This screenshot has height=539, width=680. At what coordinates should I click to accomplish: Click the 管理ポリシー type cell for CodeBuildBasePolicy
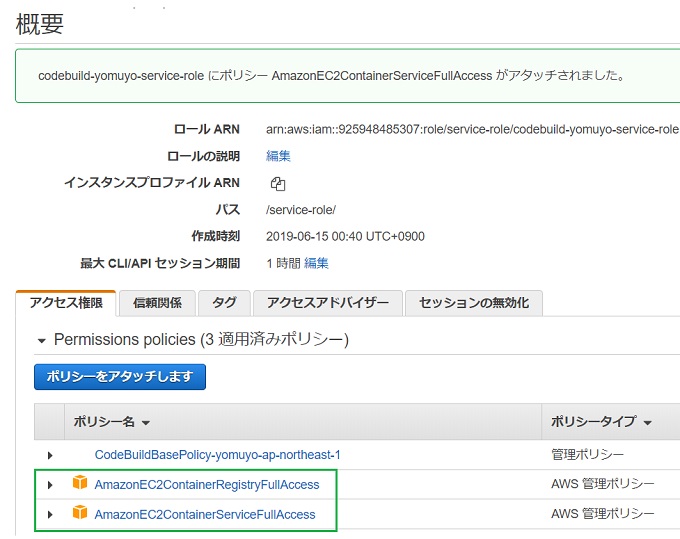point(587,454)
